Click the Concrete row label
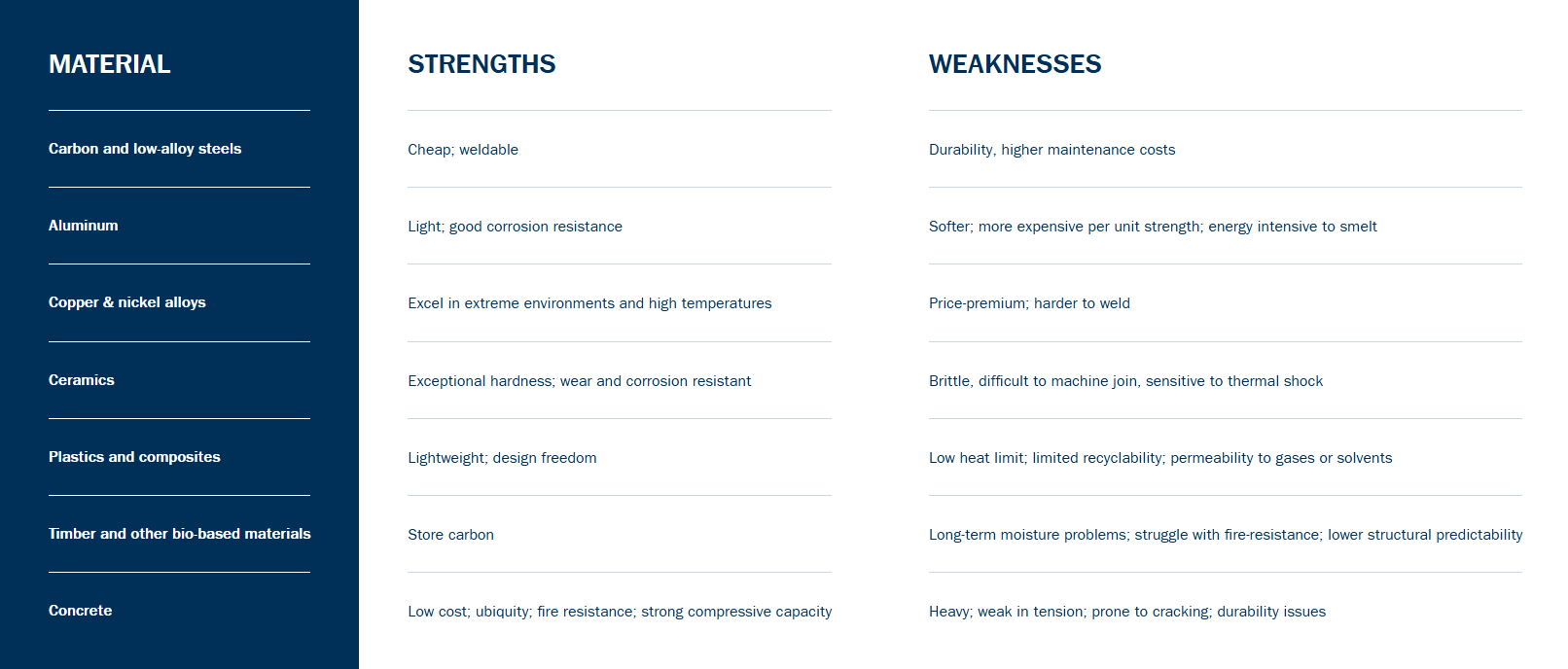 [x=81, y=611]
